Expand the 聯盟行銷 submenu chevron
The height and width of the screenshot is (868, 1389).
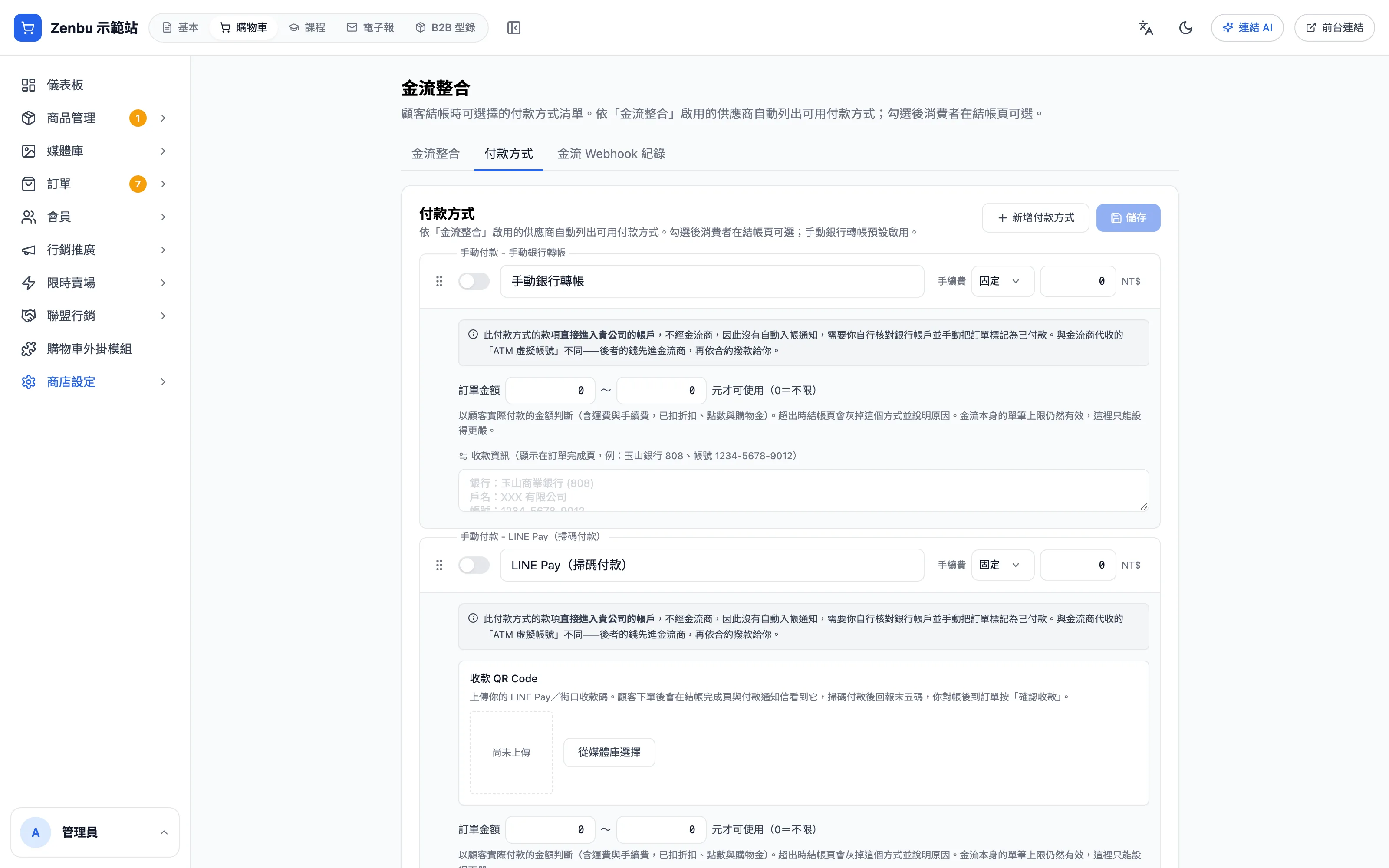point(163,316)
